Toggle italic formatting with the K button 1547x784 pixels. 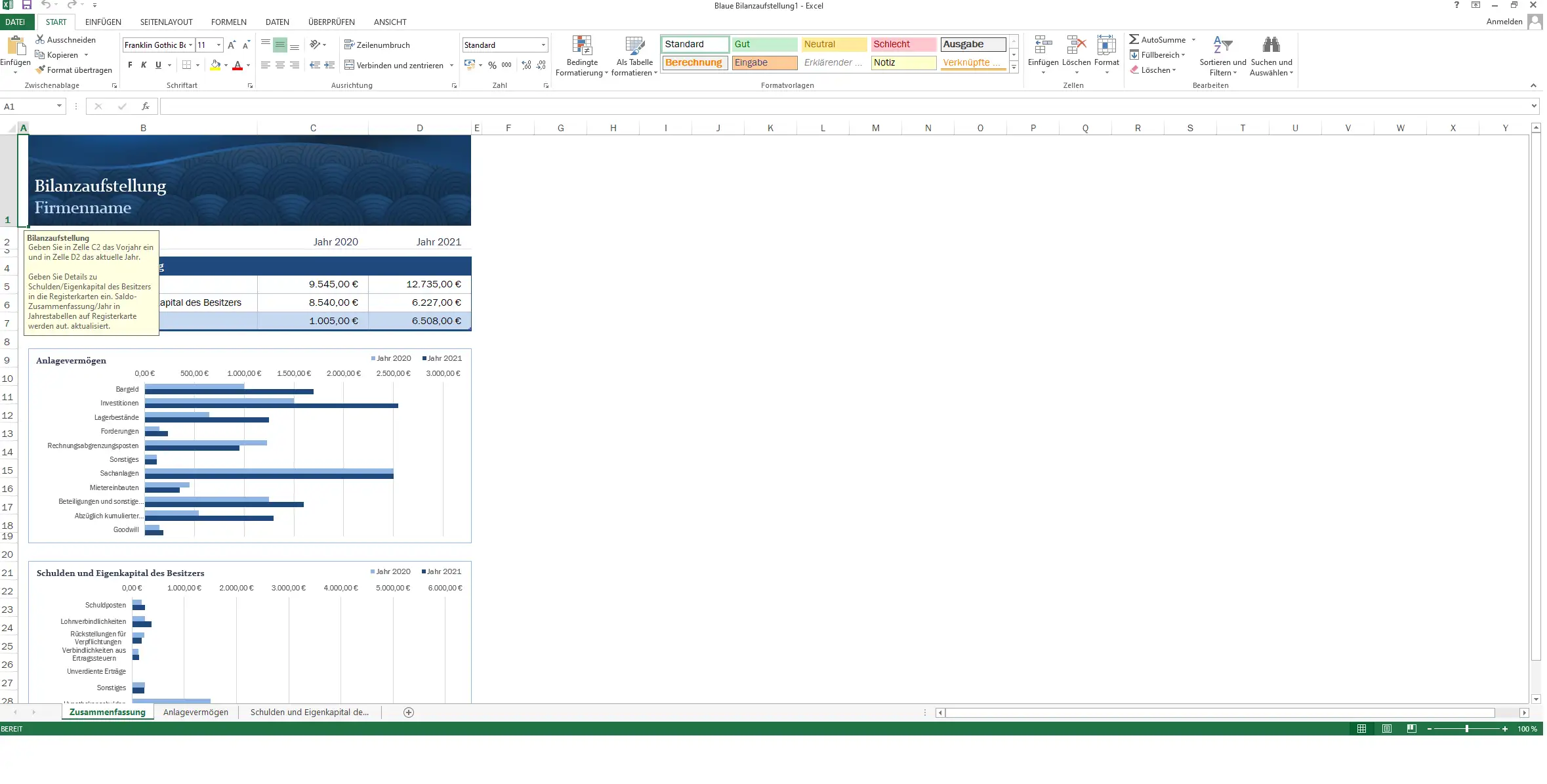(x=144, y=65)
